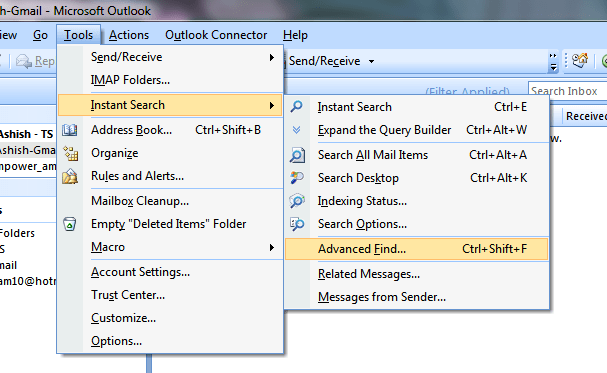Click the Instant Search magnifier icon
The height and width of the screenshot is (373, 607).
[x=297, y=106]
